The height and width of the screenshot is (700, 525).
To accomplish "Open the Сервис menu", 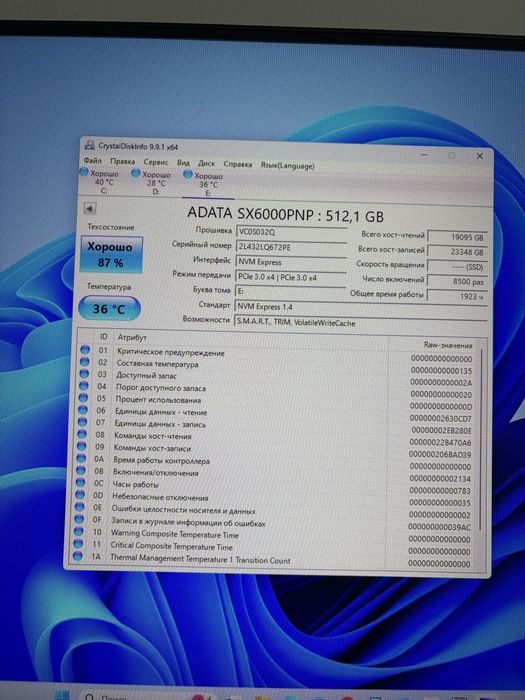I will pyautogui.click(x=156, y=162).
